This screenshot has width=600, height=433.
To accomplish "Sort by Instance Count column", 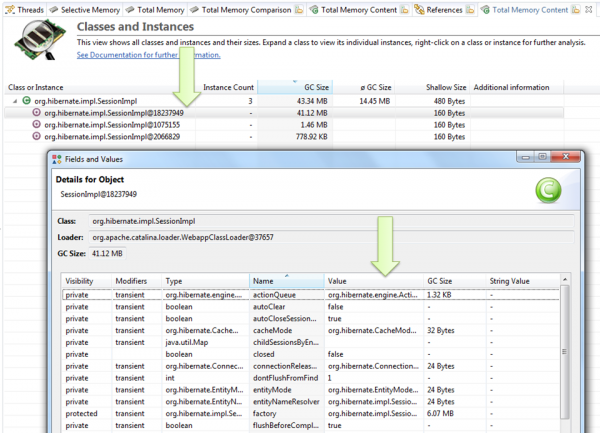I will pos(228,87).
